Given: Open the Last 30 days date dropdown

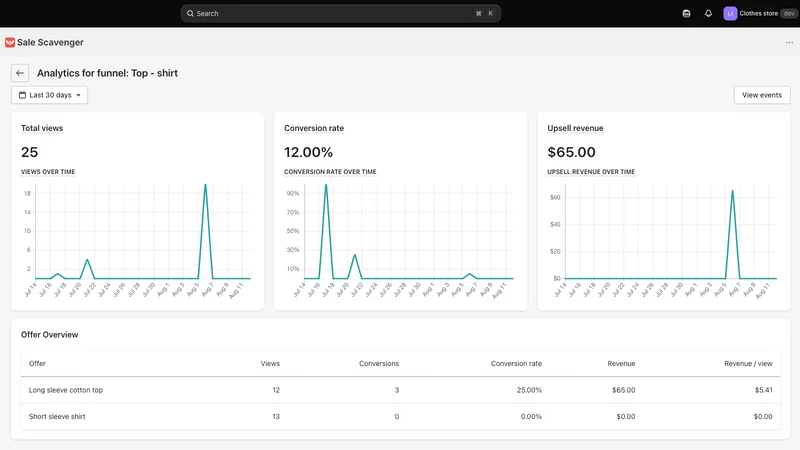Looking at the screenshot, I should pos(49,95).
